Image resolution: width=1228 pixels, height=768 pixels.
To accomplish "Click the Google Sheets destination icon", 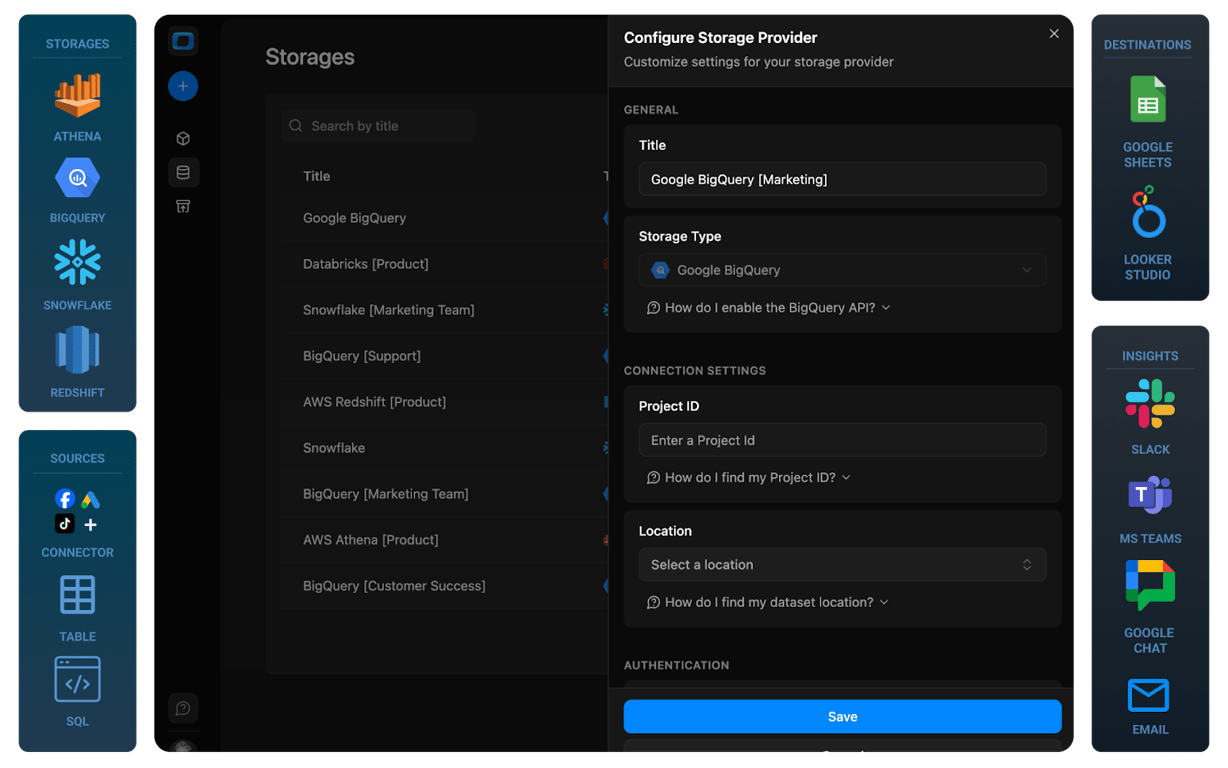I will pyautogui.click(x=1148, y=100).
